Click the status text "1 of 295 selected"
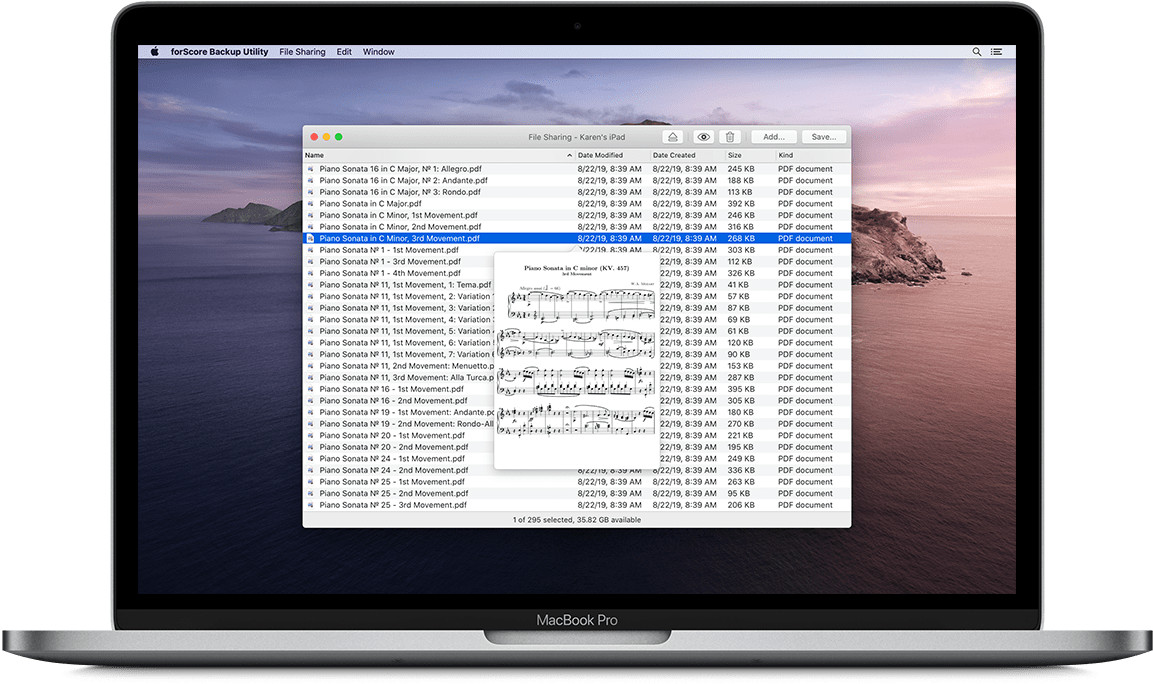 pyautogui.click(x=543, y=520)
